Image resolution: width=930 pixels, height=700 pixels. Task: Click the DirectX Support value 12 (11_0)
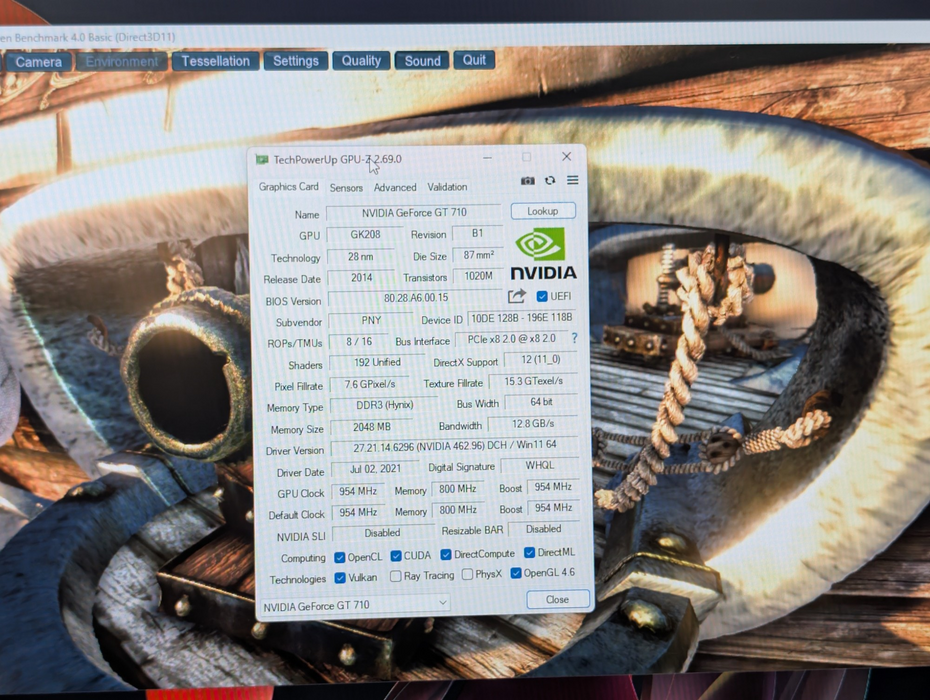click(x=540, y=359)
